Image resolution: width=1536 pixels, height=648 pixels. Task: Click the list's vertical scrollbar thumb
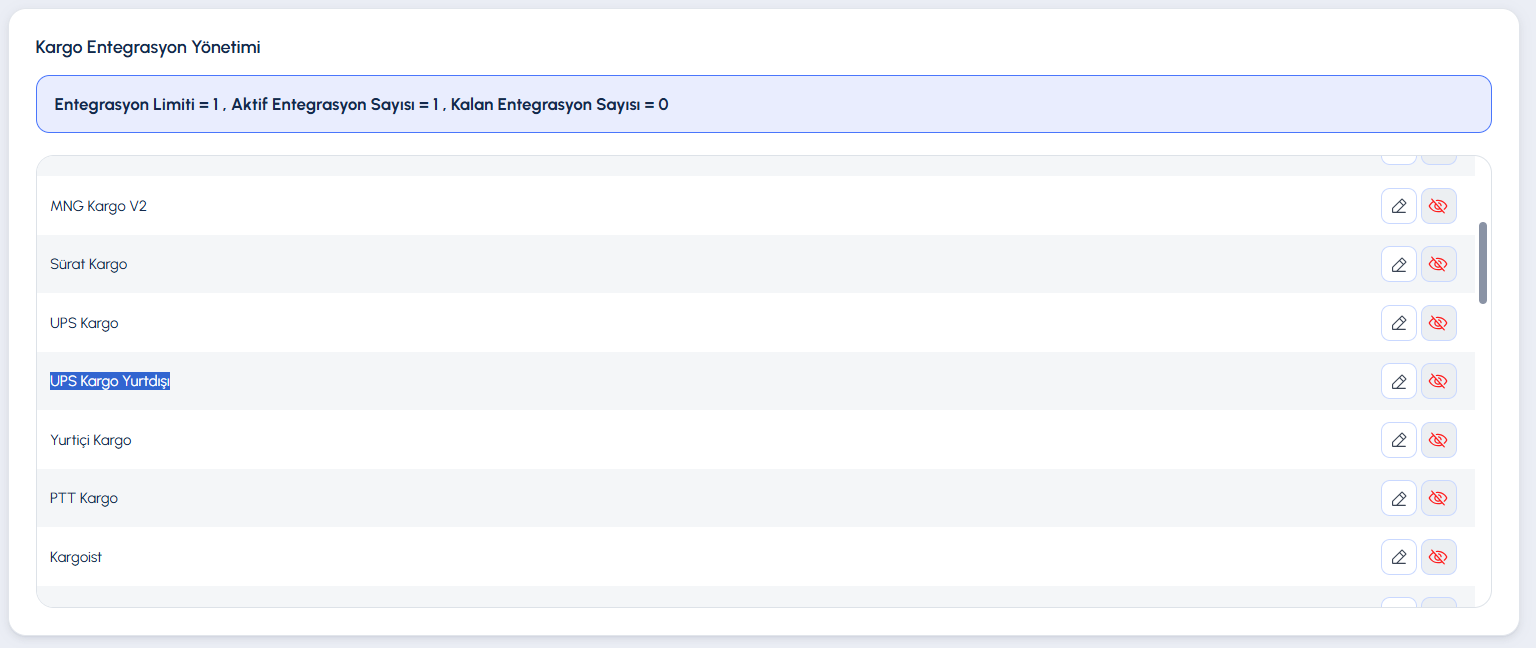(x=1483, y=263)
